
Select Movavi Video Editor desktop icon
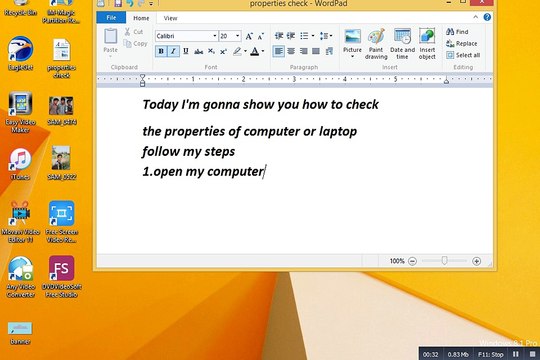[x=20, y=222]
